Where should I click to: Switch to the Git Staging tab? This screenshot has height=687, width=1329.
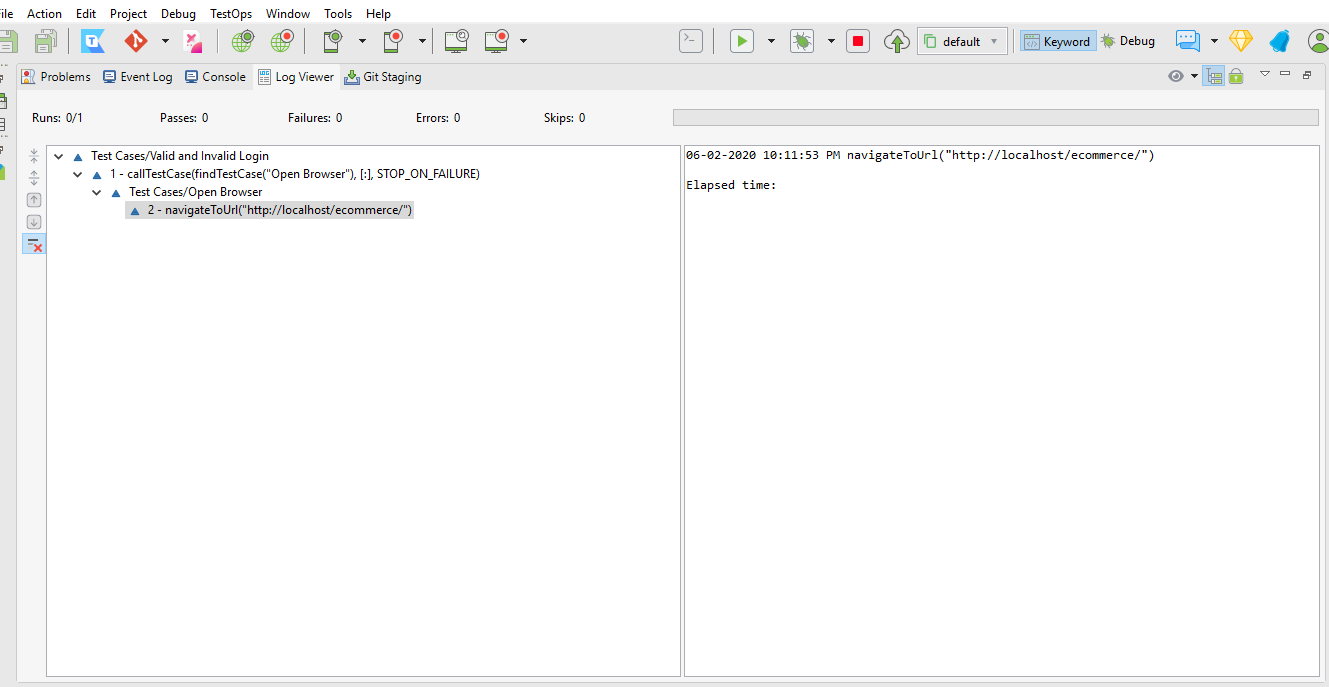pyautogui.click(x=383, y=77)
